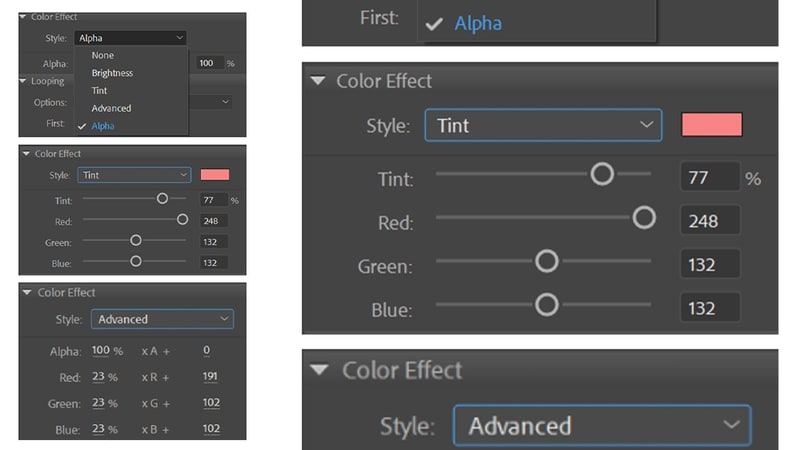Screen dimensions: 800x450
Task: Select None from the Style dropdown list
Action: pyautogui.click(x=103, y=56)
